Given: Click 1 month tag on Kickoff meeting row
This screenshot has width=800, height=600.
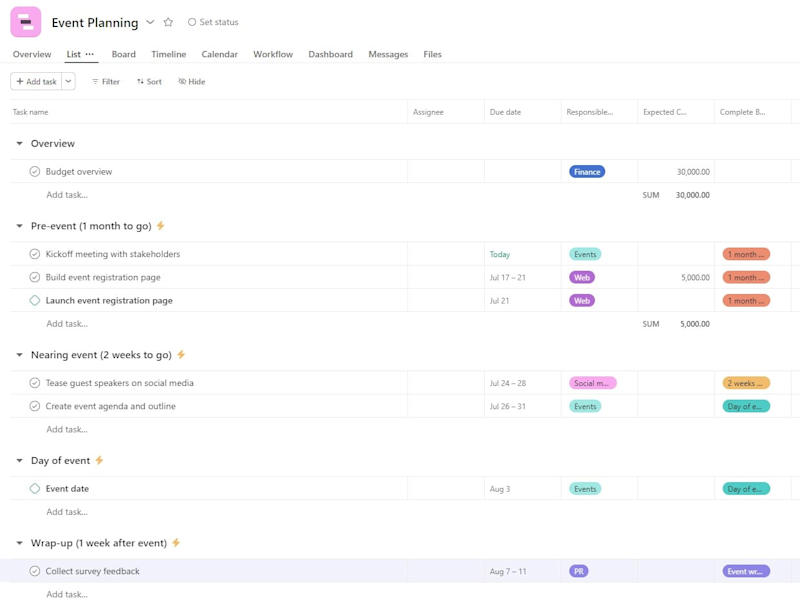Looking at the screenshot, I should [746, 254].
